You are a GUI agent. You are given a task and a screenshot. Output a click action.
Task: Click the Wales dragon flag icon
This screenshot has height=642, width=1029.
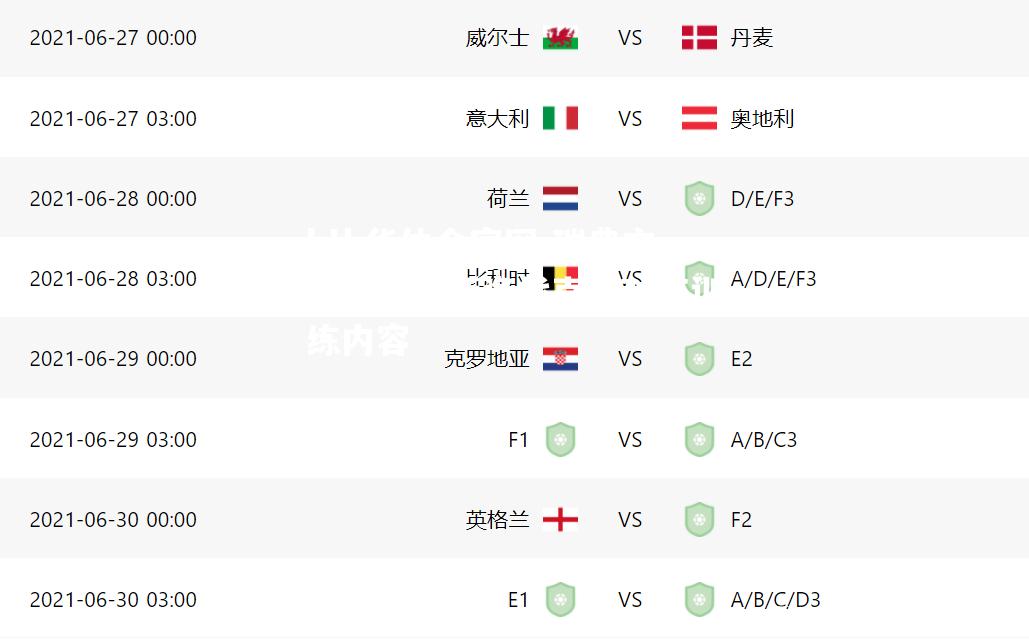click(x=560, y=38)
